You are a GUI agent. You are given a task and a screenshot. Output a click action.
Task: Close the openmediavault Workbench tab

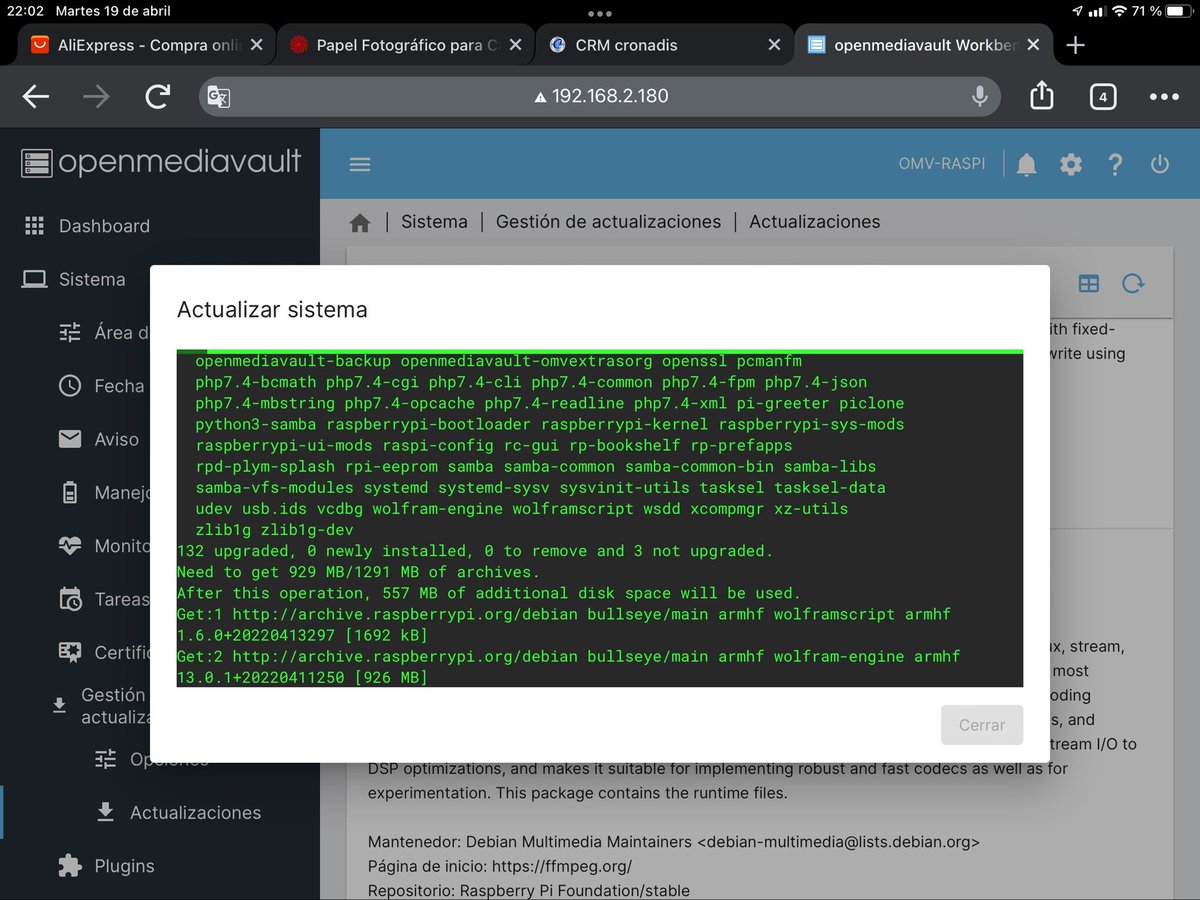(x=1033, y=45)
